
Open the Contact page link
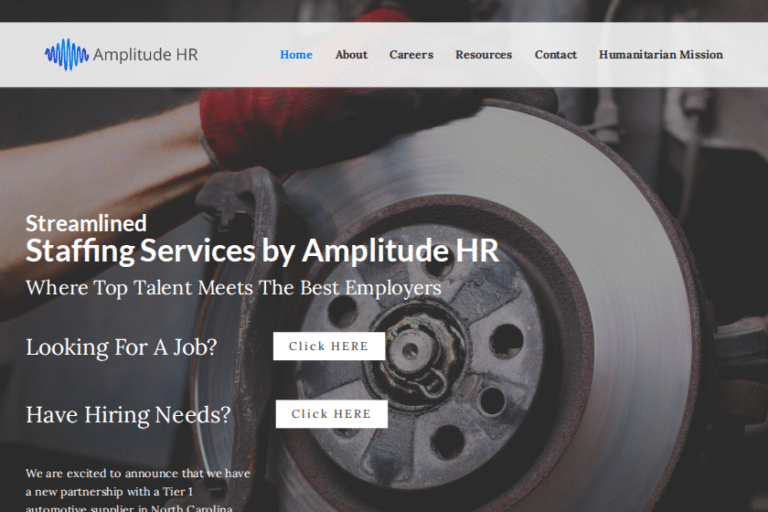click(555, 55)
